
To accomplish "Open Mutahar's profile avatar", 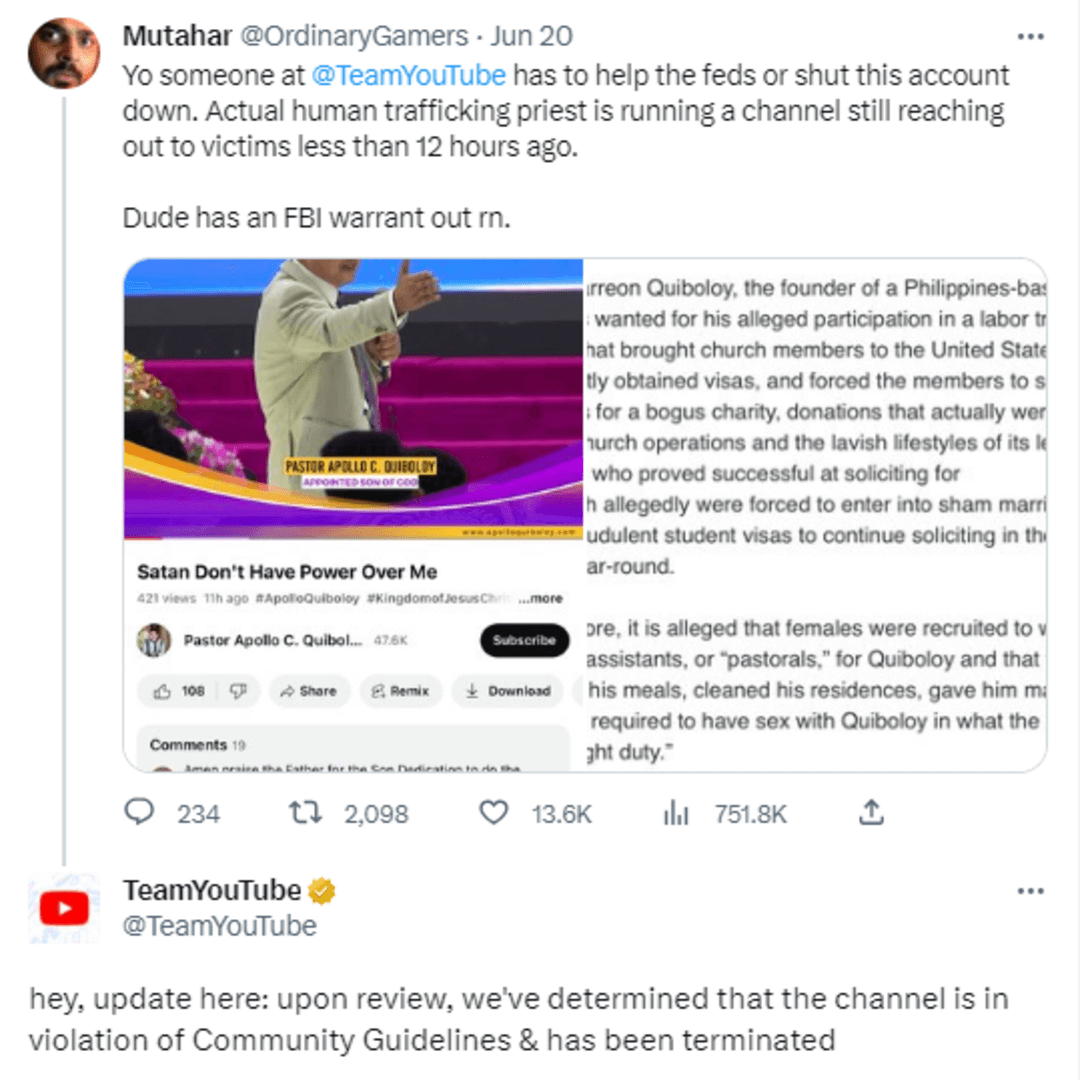I will pos(64,53).
